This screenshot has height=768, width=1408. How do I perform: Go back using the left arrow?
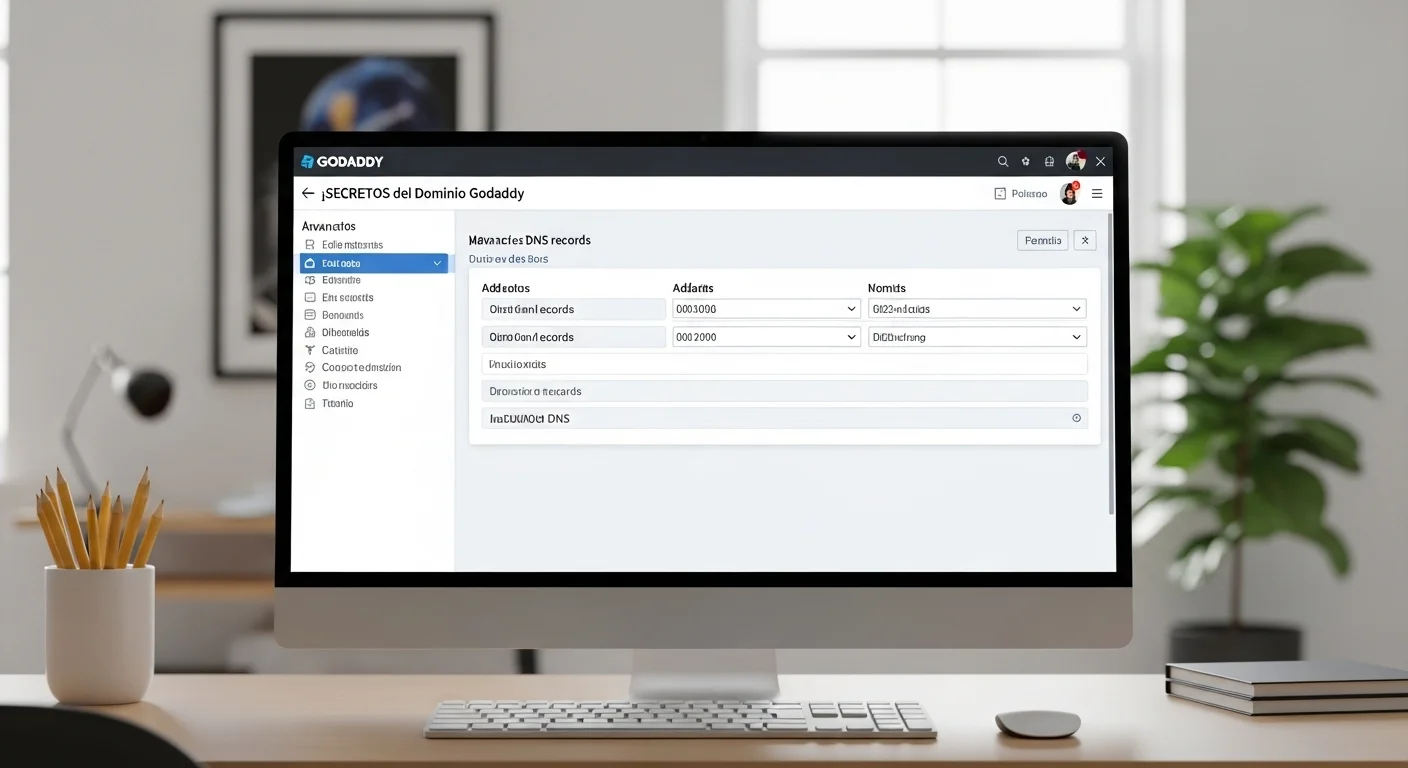point(308,193)
